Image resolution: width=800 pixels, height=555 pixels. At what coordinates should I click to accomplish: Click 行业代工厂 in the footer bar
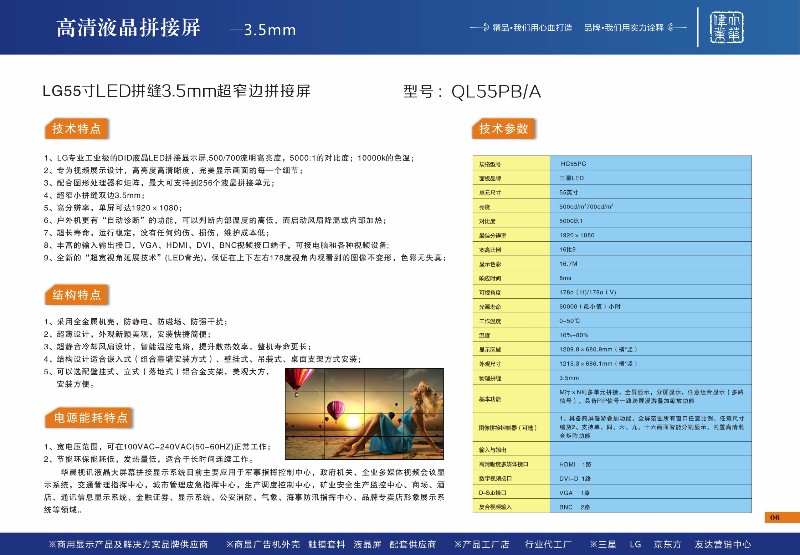pos(547,544)
